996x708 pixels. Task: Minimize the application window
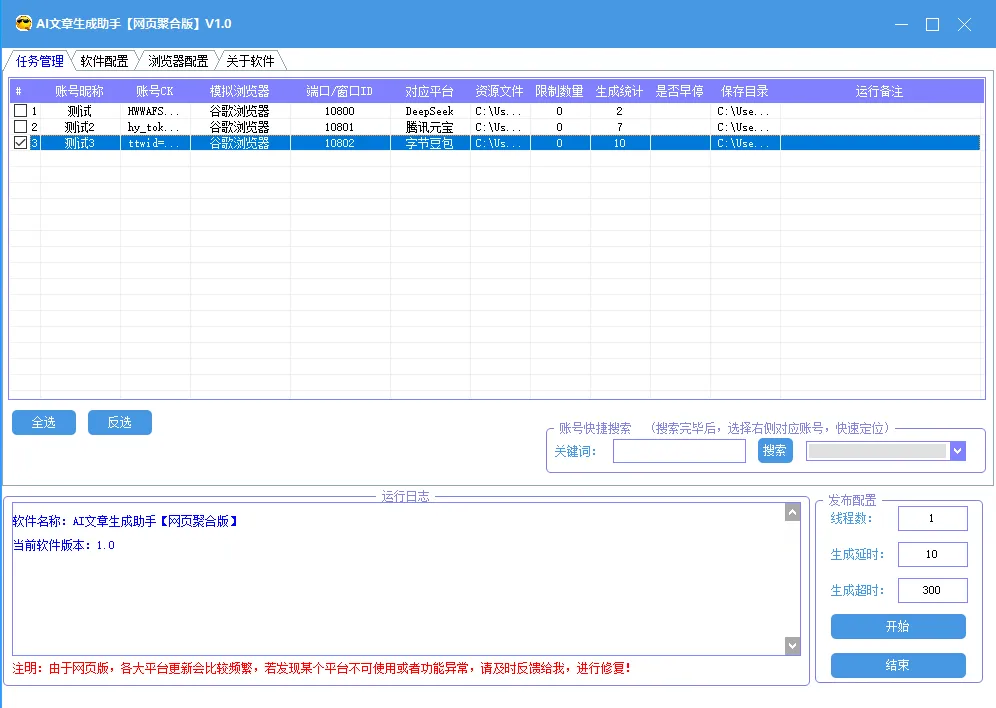pyautogui.click(x=901, y=24)
